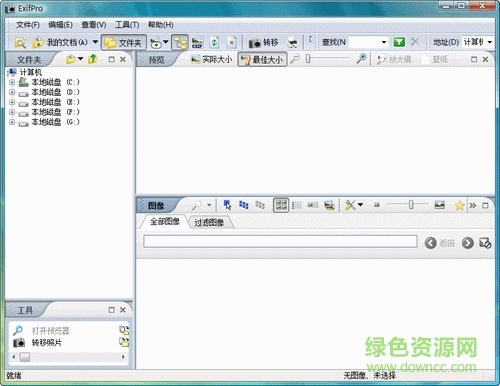
Task: Click the large thumbnail size icon
Action: coord(440,205)
